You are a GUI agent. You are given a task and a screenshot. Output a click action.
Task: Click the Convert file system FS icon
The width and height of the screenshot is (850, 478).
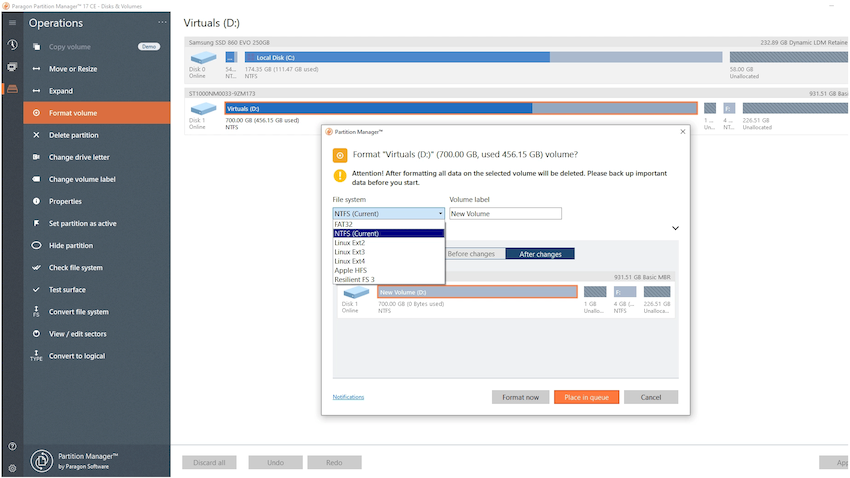tap(36, 312)
